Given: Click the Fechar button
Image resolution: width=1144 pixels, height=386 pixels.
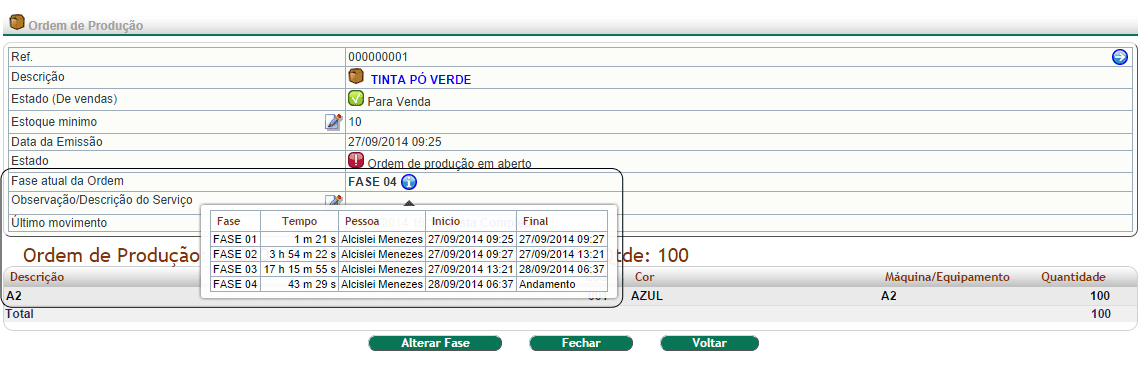Looking at the screenshot, I should pos(581,343).
